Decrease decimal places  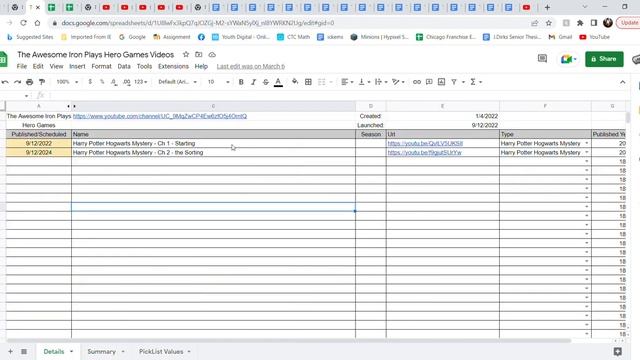pos(114,82)
